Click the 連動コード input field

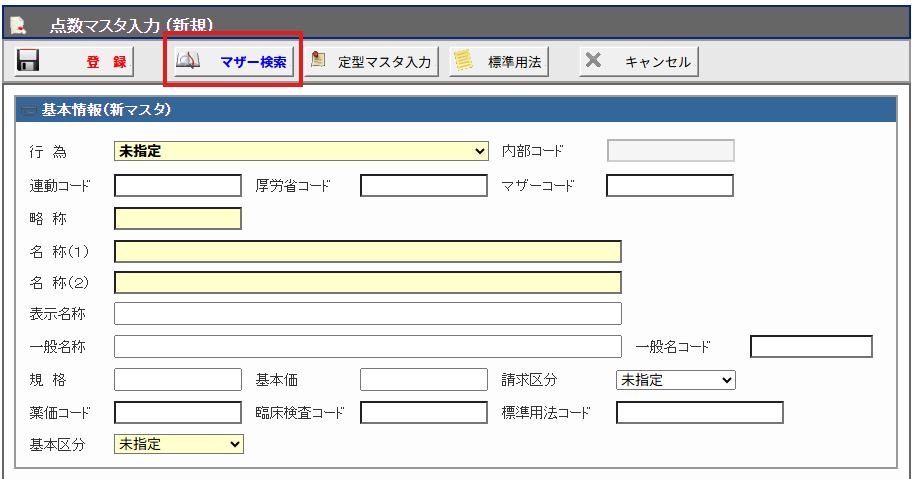178,185
